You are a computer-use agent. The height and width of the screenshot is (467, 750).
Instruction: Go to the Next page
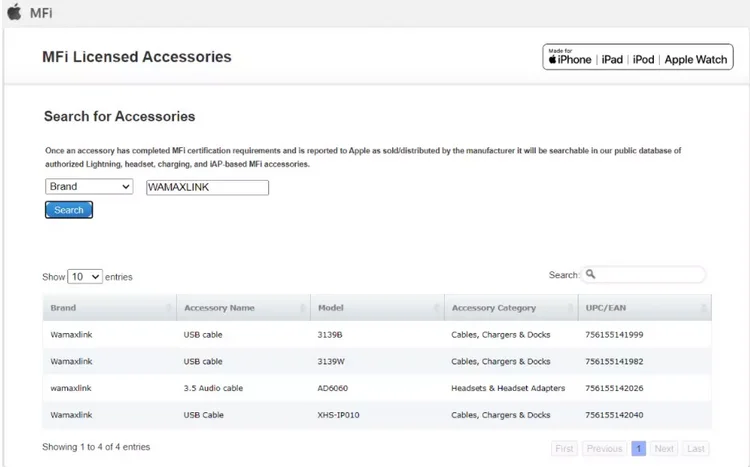[x=664, y=449]
